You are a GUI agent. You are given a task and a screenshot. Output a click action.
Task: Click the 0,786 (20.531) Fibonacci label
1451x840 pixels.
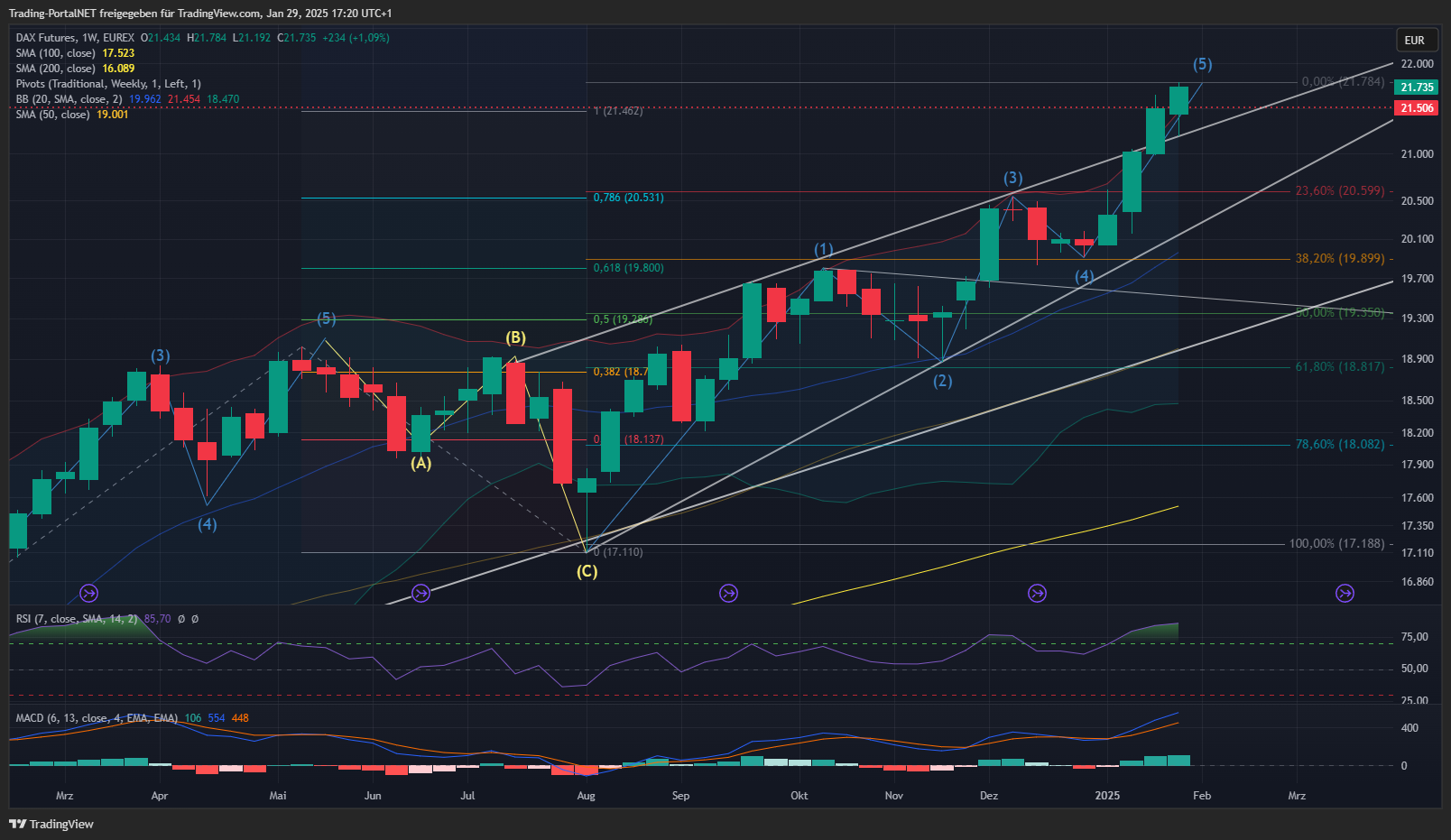click(628, 198)
